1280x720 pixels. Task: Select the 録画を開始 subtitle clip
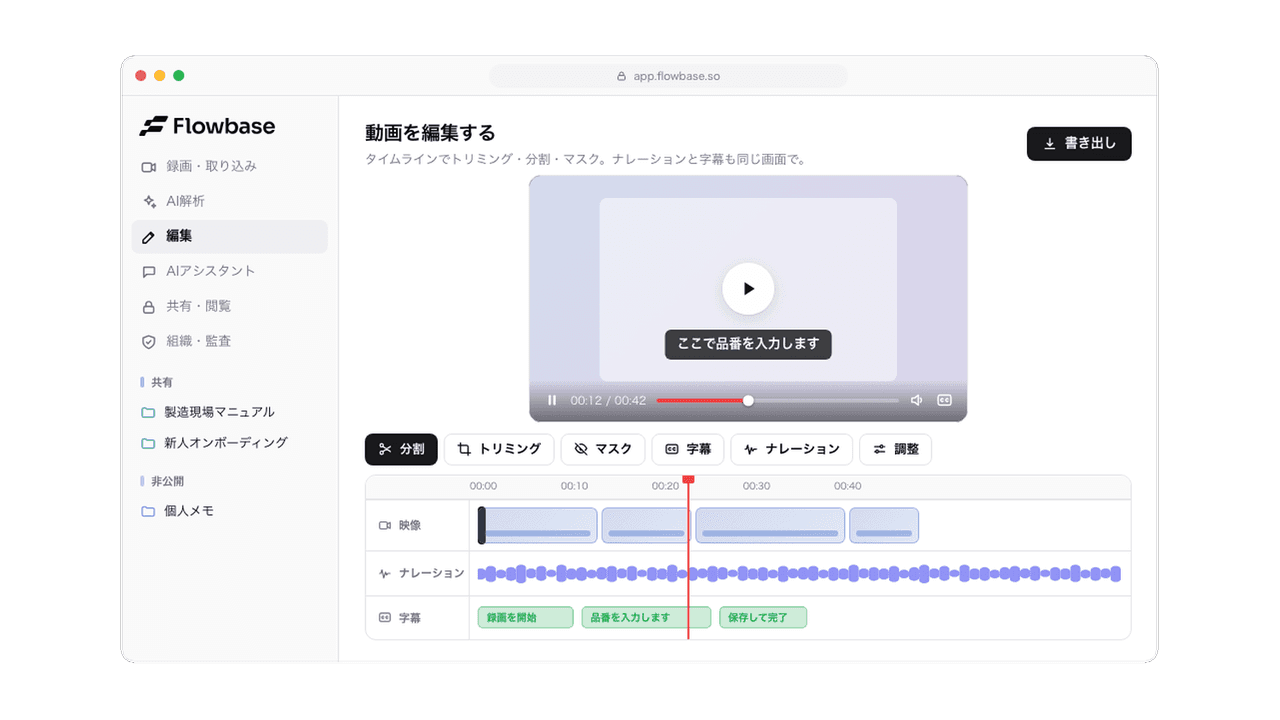click(525, 618)
